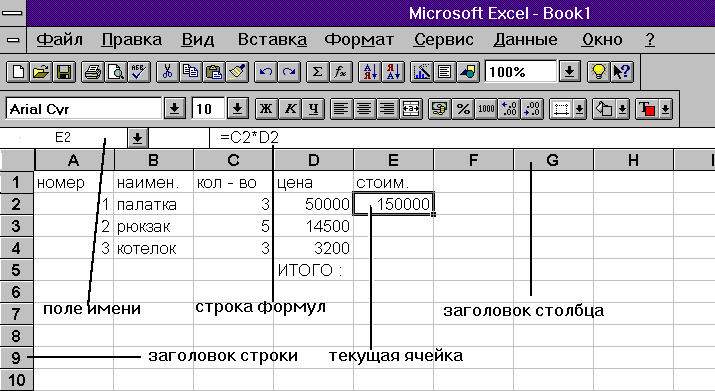This screenshot has height=391, width=715.
Task: Click the Arial Cyr font name box
Action: 84,109
